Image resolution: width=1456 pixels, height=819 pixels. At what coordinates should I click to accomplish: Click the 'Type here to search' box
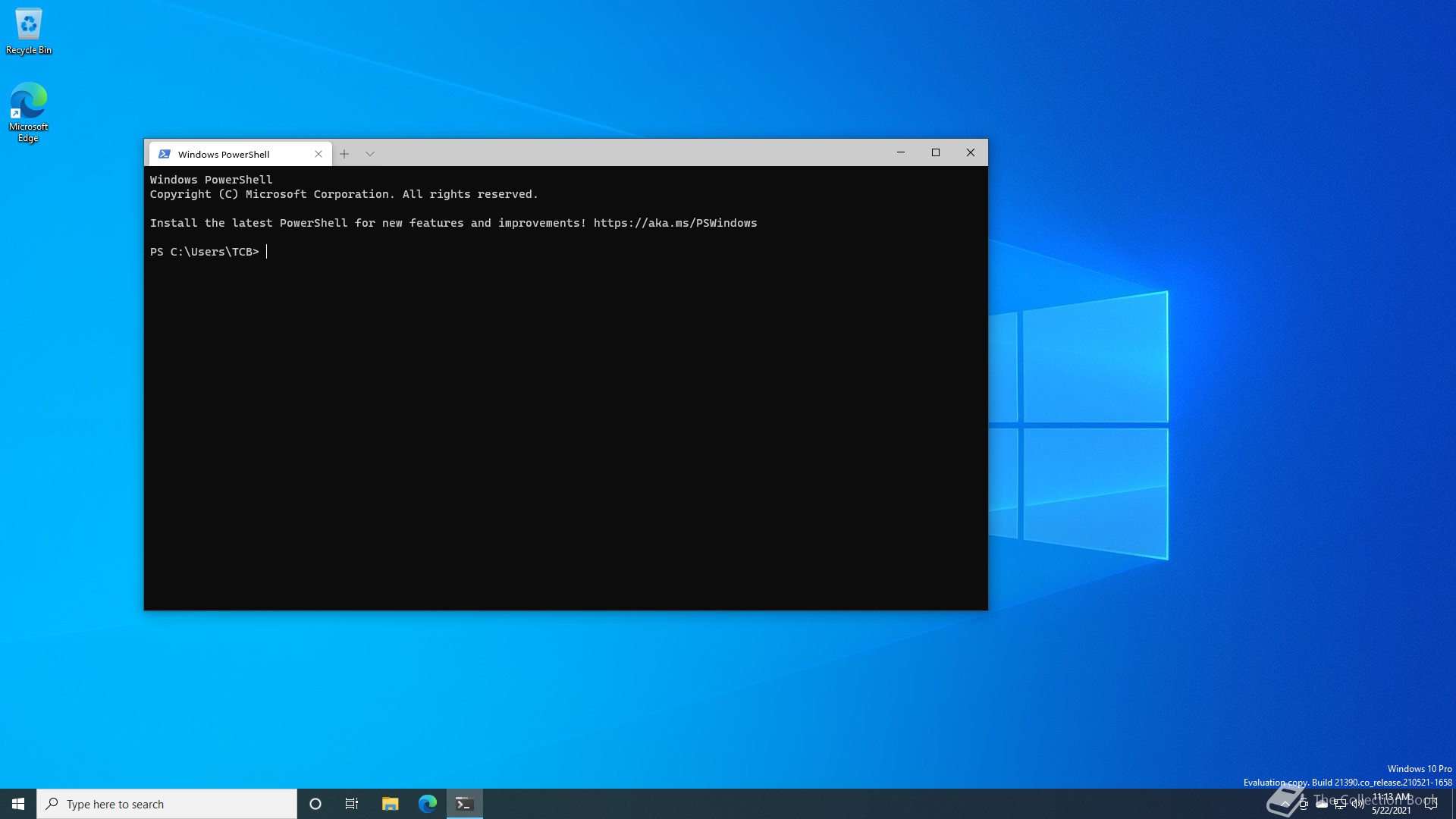[167, 804]
